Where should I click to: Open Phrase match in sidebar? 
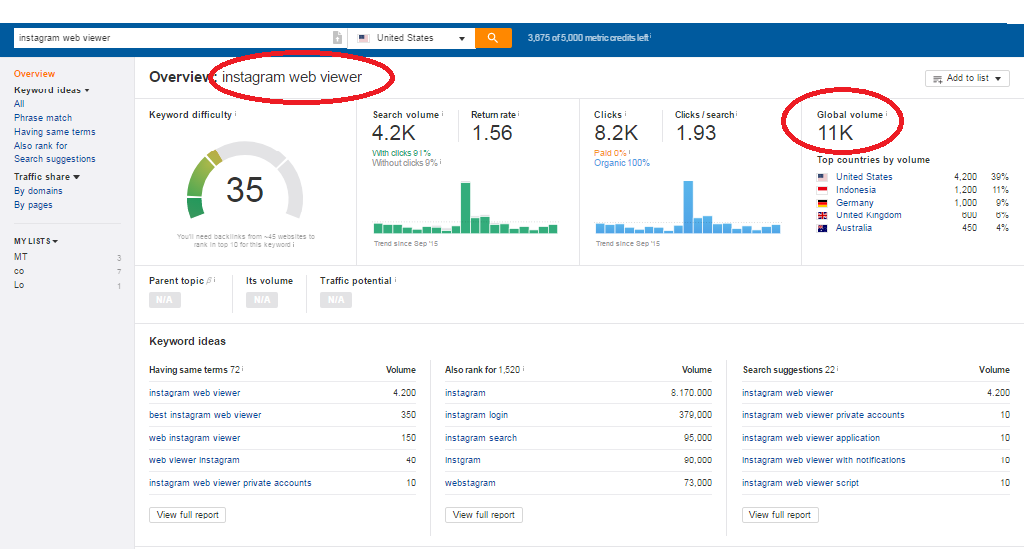[43, 118]
